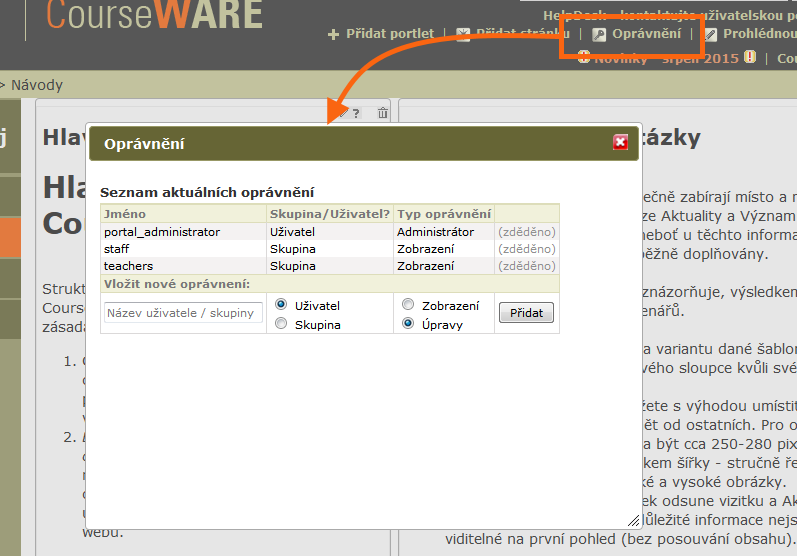Click the Jméno column header
The height and width of the screenshot is (556, 797).
125,214
